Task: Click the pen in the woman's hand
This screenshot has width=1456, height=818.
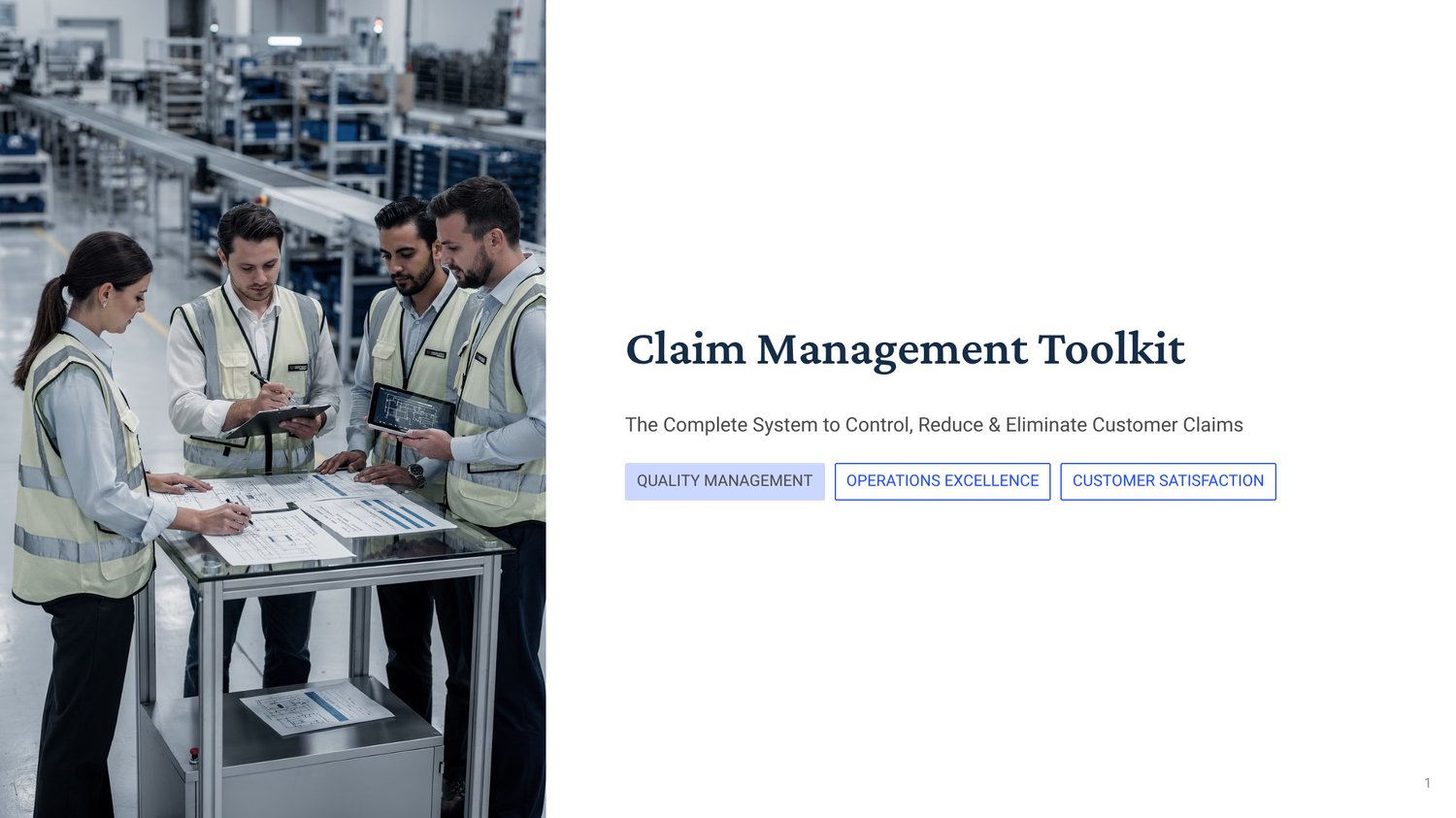Action: click(239, 510)
